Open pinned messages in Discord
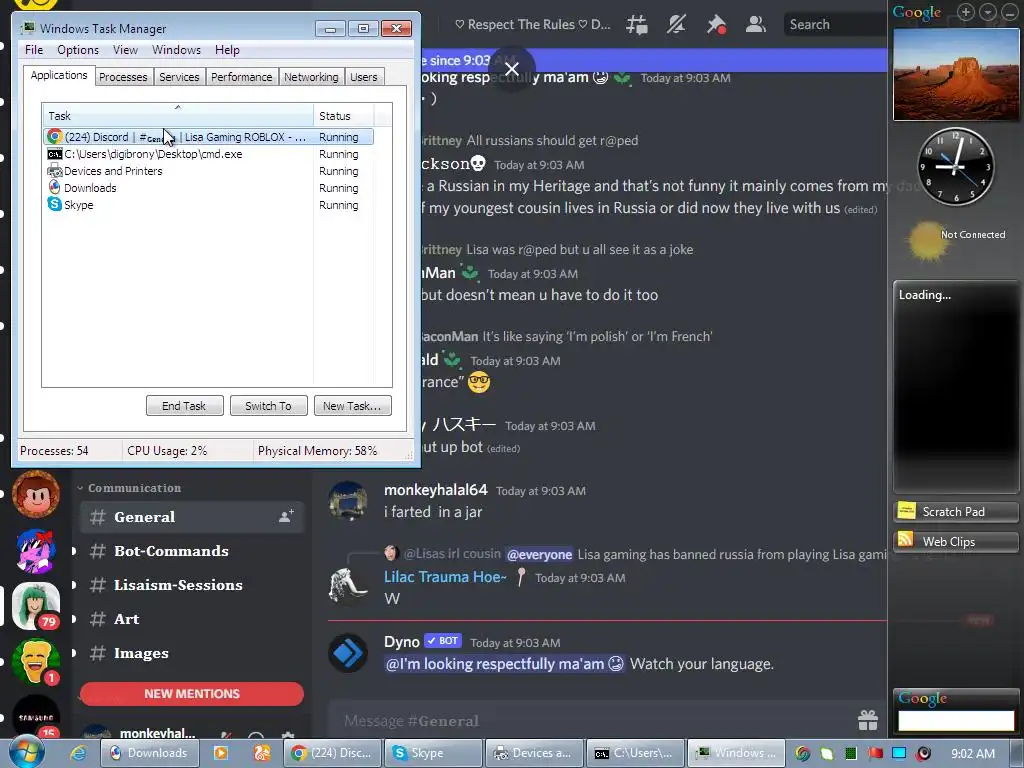Image resolution: width=1024 pixels, height=768 pixels. tap(716, 25)
